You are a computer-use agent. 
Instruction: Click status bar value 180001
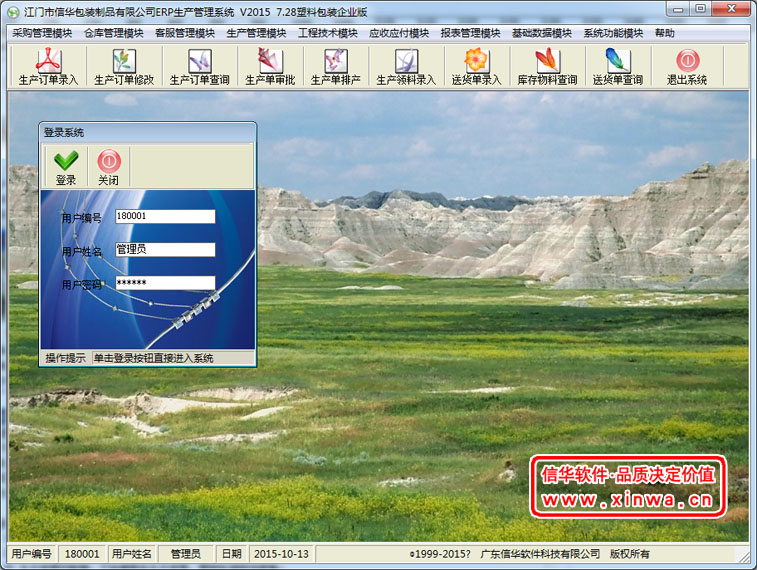(82, 554)
